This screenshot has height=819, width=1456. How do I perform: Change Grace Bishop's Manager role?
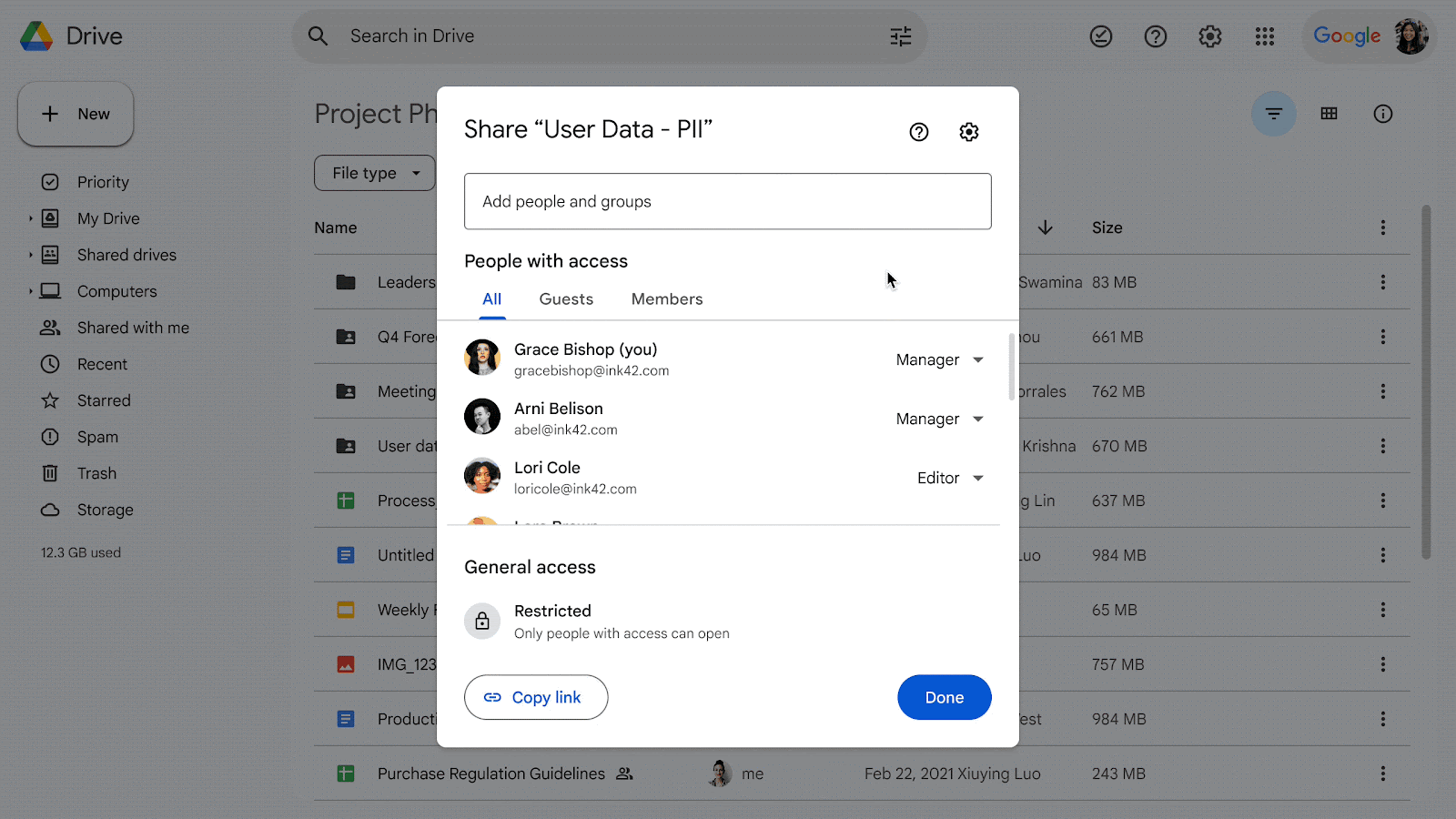pos(939,359)
